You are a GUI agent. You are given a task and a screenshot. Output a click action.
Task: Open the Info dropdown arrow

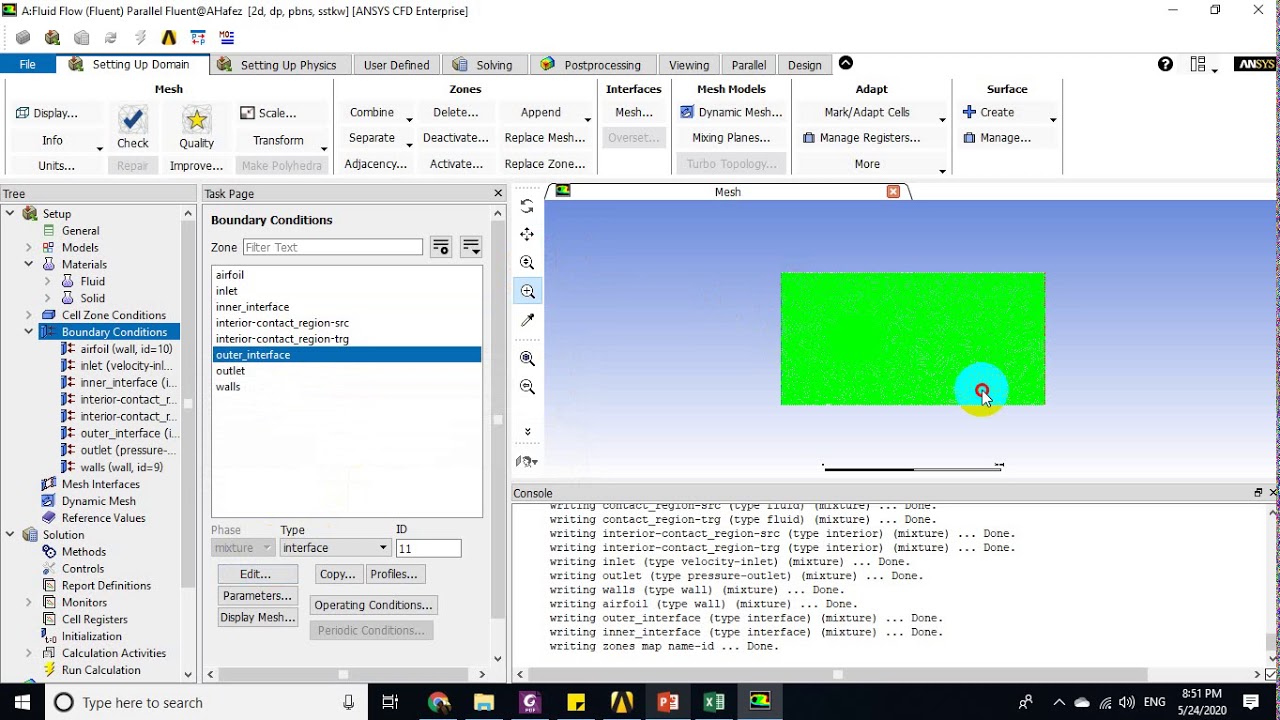pos(99,147)
